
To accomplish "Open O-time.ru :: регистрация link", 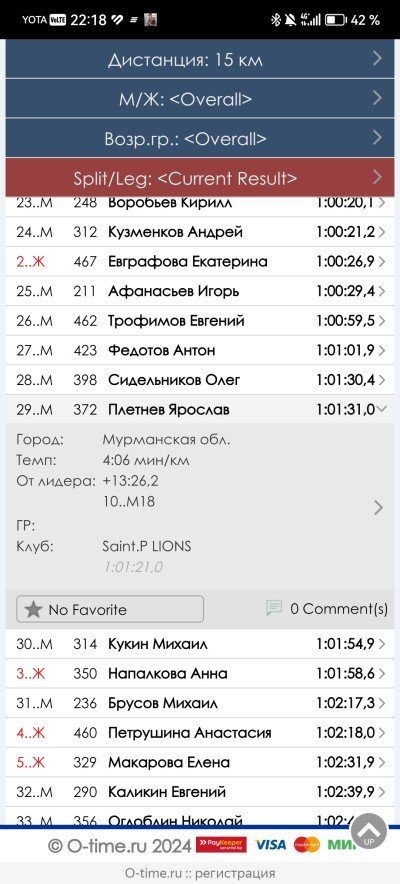I will coord(200,873).
